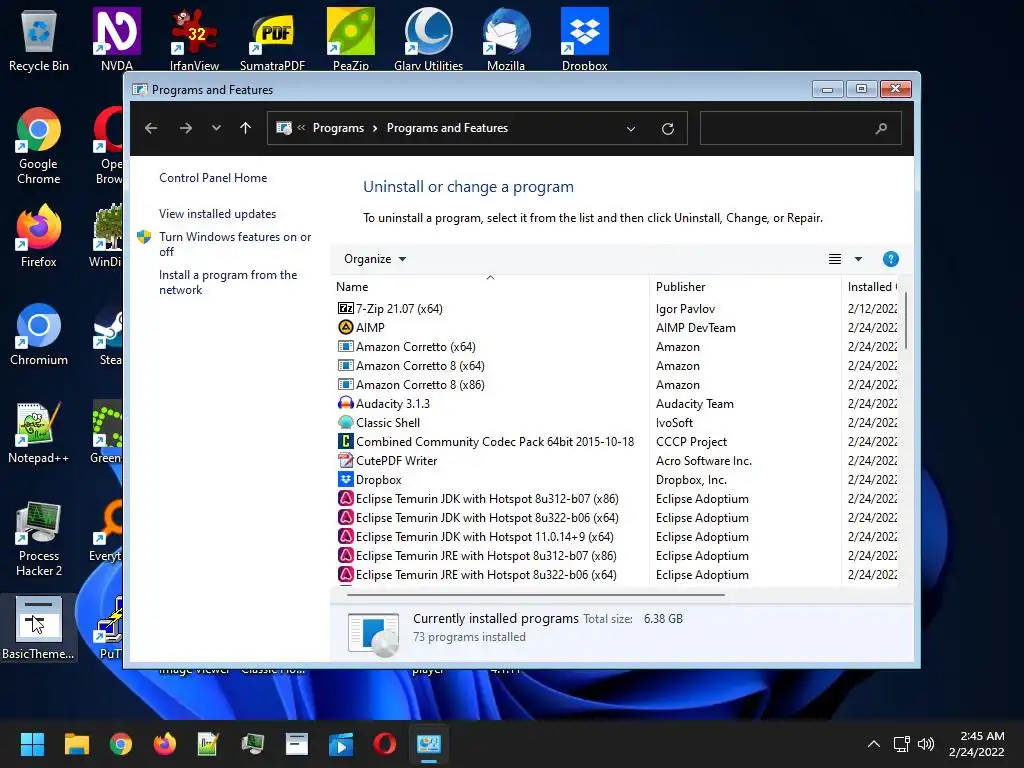Click the 7-Zip icon in the program list

coord(345,308)
